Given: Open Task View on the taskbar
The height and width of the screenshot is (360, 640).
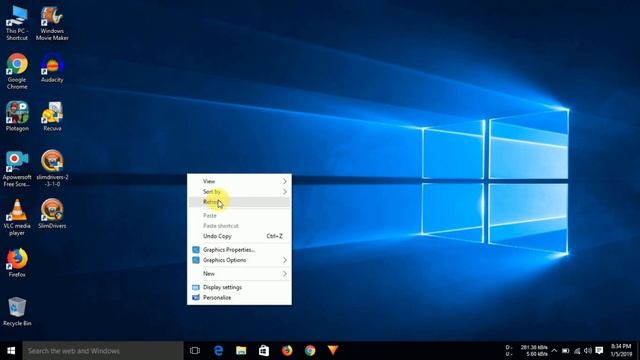Looking at the screenshot, I should coord(195,351).
